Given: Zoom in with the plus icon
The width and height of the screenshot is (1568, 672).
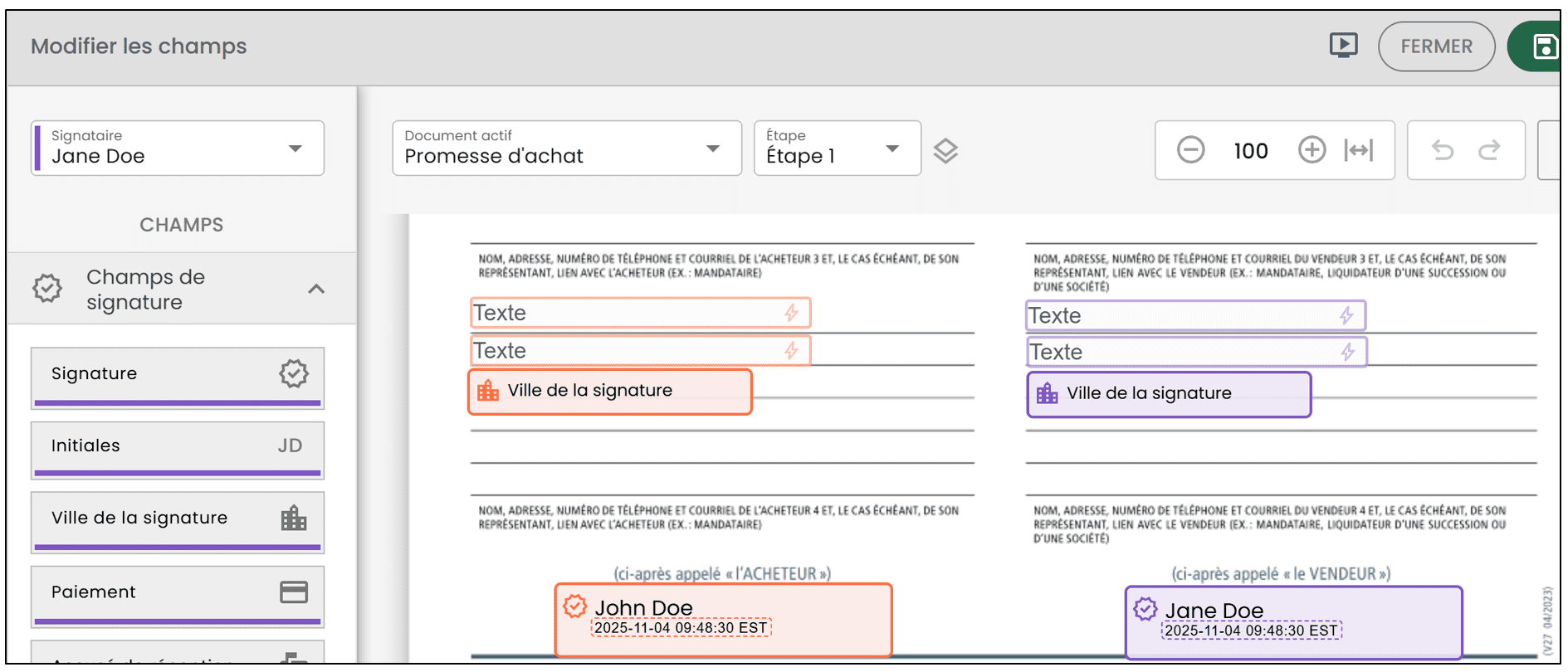Looking at the screenshot, I should pyautogui.click(x=1312, y=150).
